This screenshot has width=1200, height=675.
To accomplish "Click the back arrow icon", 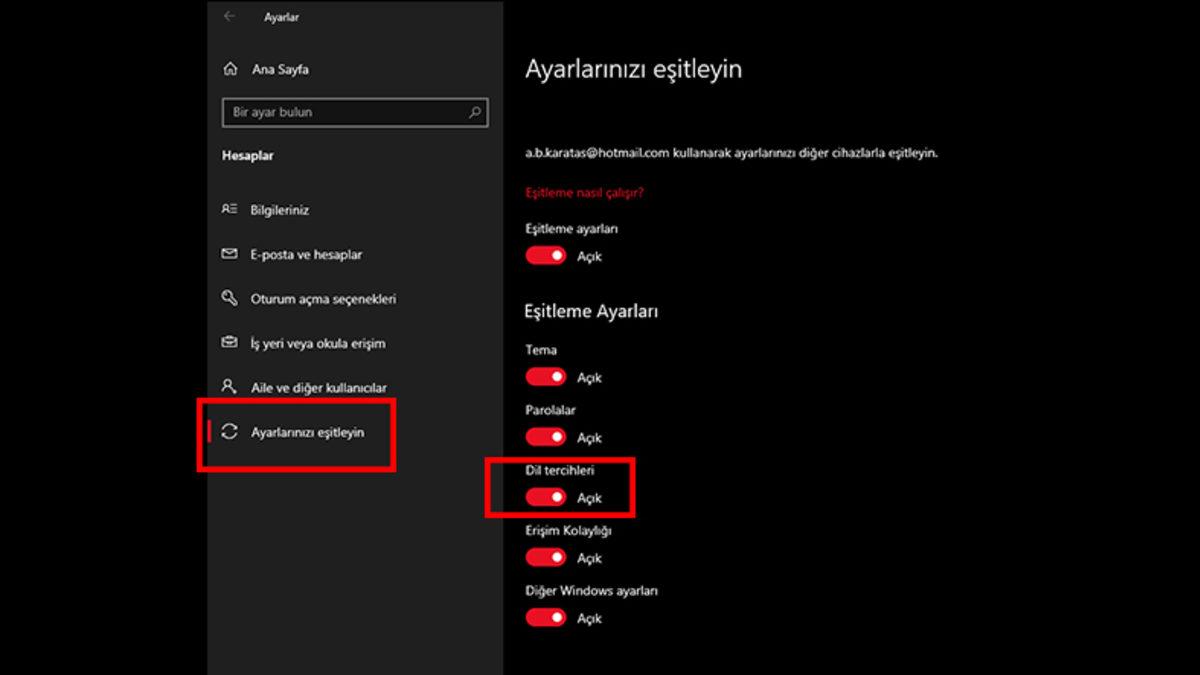I will [x=229, y=16].
